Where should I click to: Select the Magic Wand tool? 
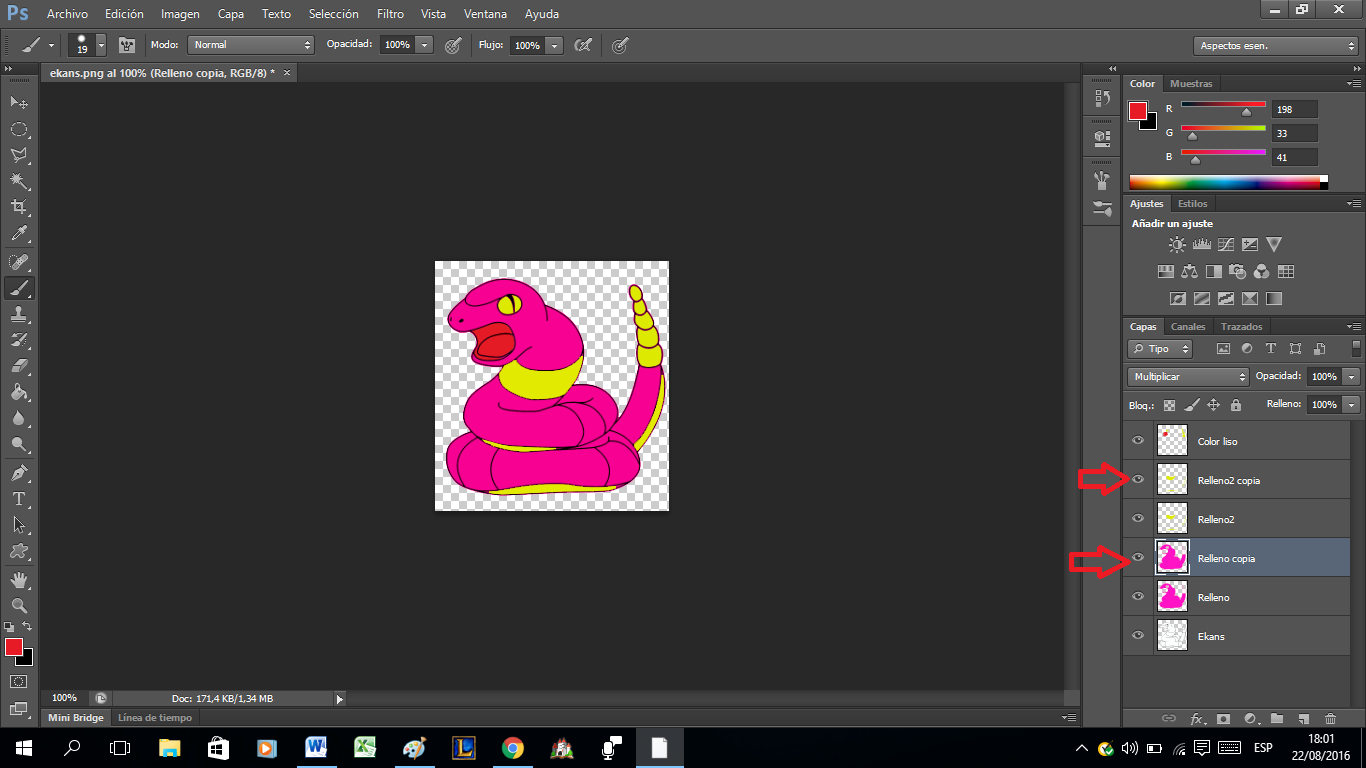19,181
